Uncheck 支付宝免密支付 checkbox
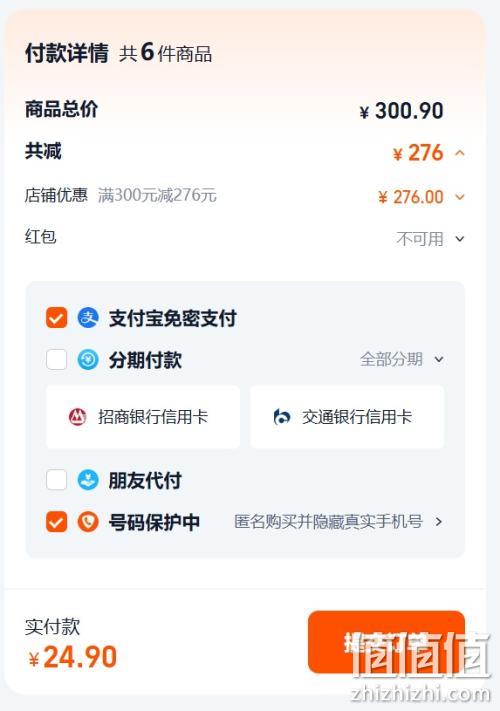The width and height of the screenshot is (500, 711). tap(57, 318)
